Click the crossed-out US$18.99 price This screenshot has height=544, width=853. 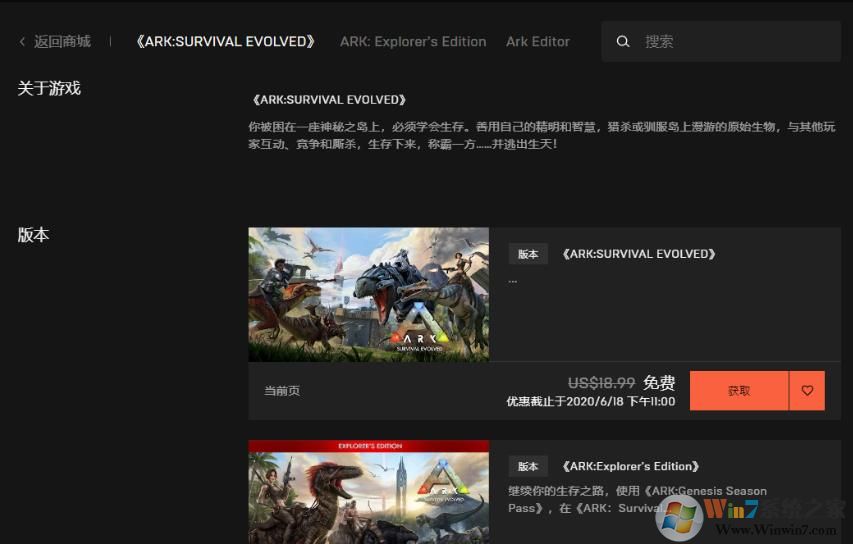602,383
